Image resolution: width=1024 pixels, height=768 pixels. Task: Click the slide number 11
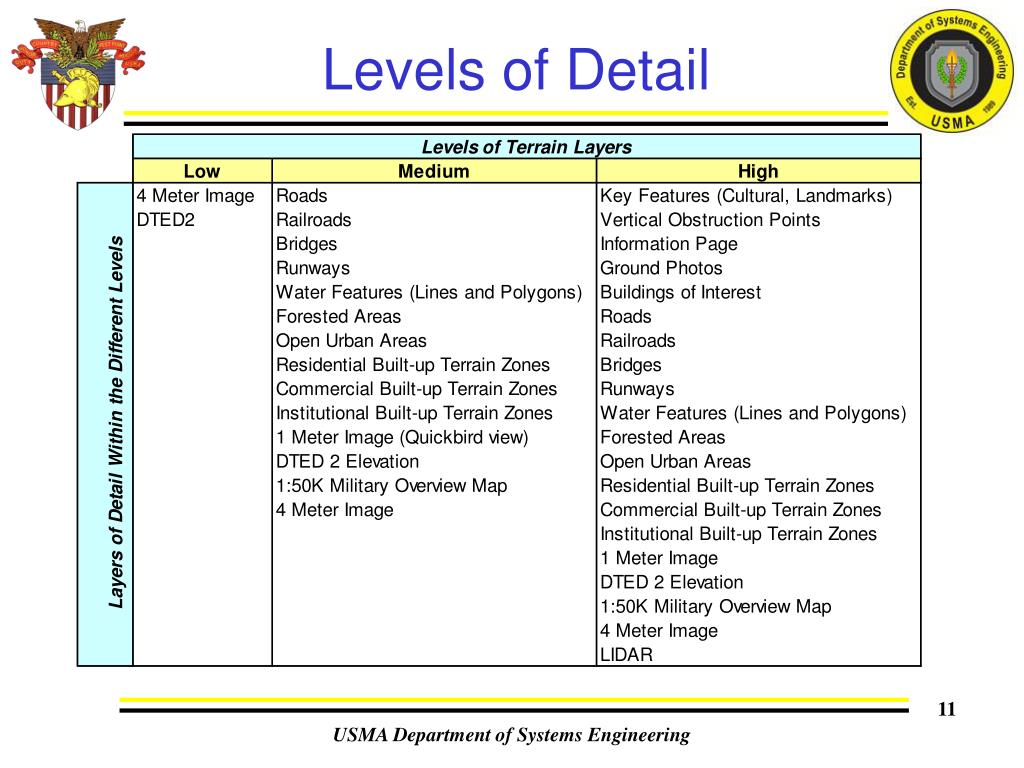tap(946, 709)
